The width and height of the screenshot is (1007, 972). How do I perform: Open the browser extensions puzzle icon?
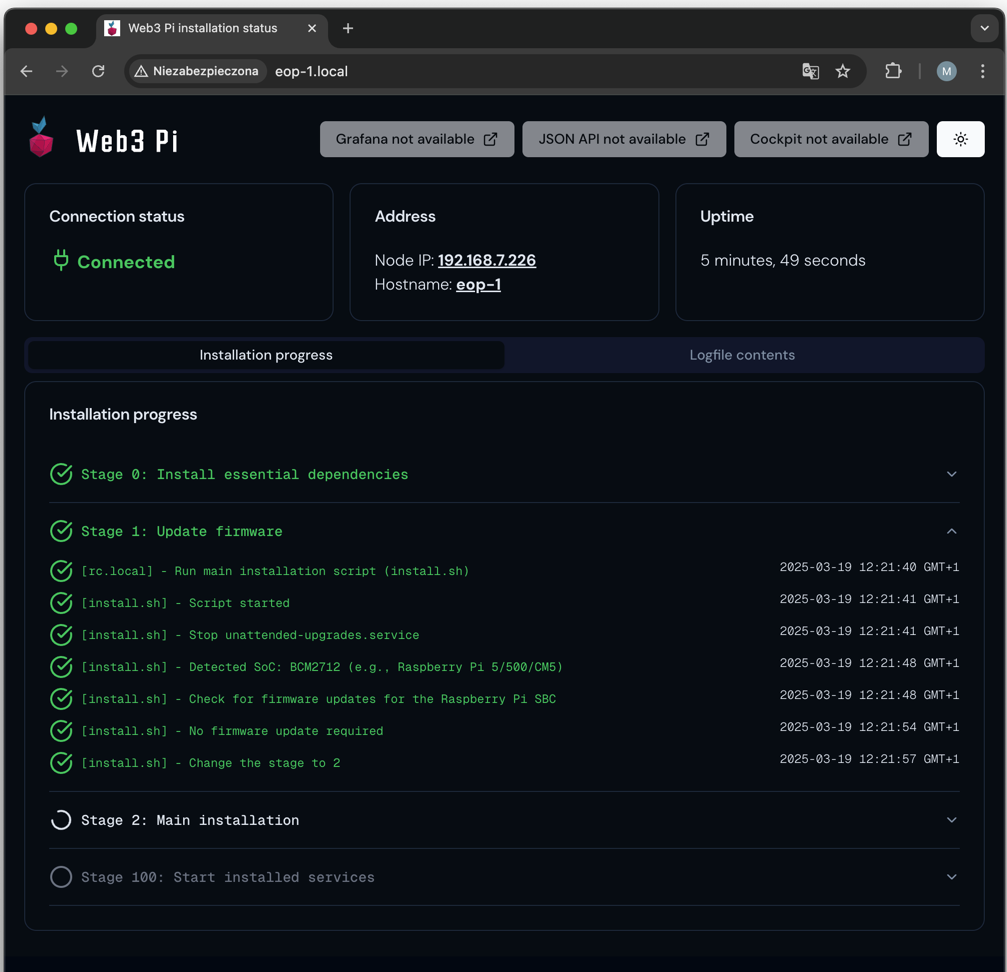(x=893, y=71)
